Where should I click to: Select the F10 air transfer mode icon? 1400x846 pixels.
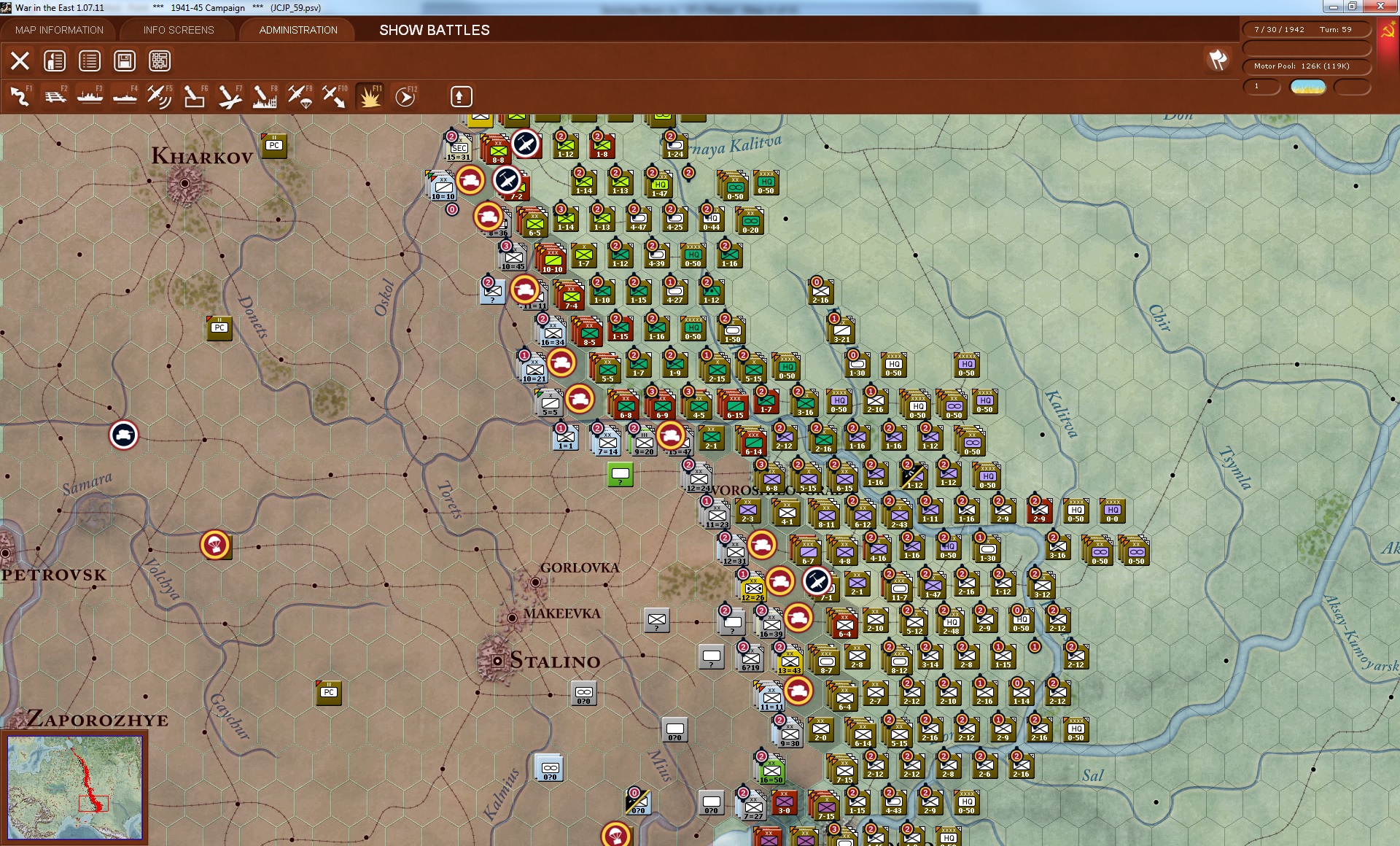point(335,96)
